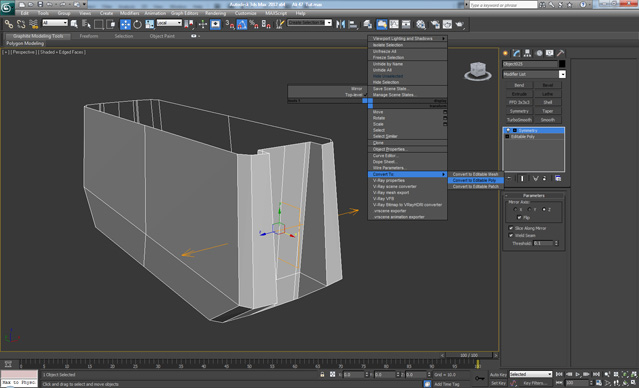
Task: Click the Make Unique icon below stack
Action: [x=535, y=179]
